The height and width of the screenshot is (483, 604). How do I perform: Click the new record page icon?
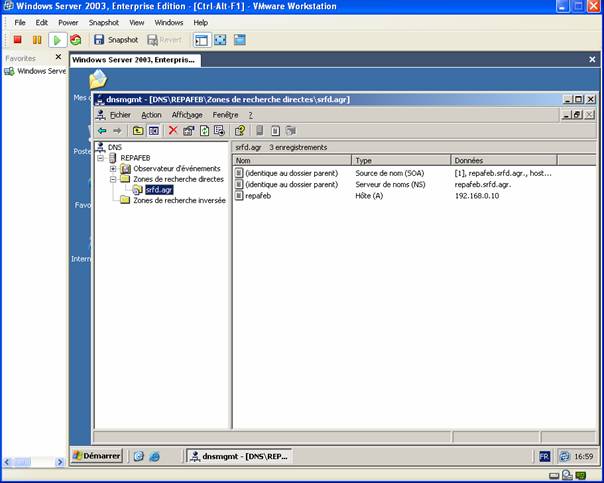coord(275,131)
